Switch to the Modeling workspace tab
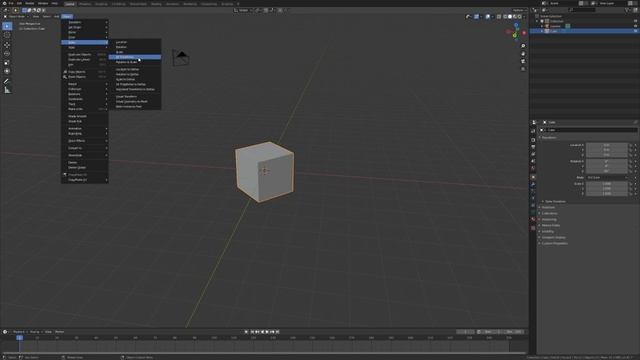The image size is (640, 360). [84, 4]
